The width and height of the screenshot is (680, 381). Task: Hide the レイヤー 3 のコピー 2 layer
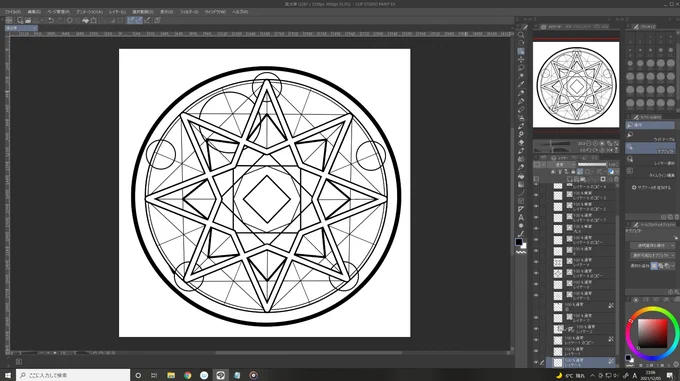(x=536, y=207)
